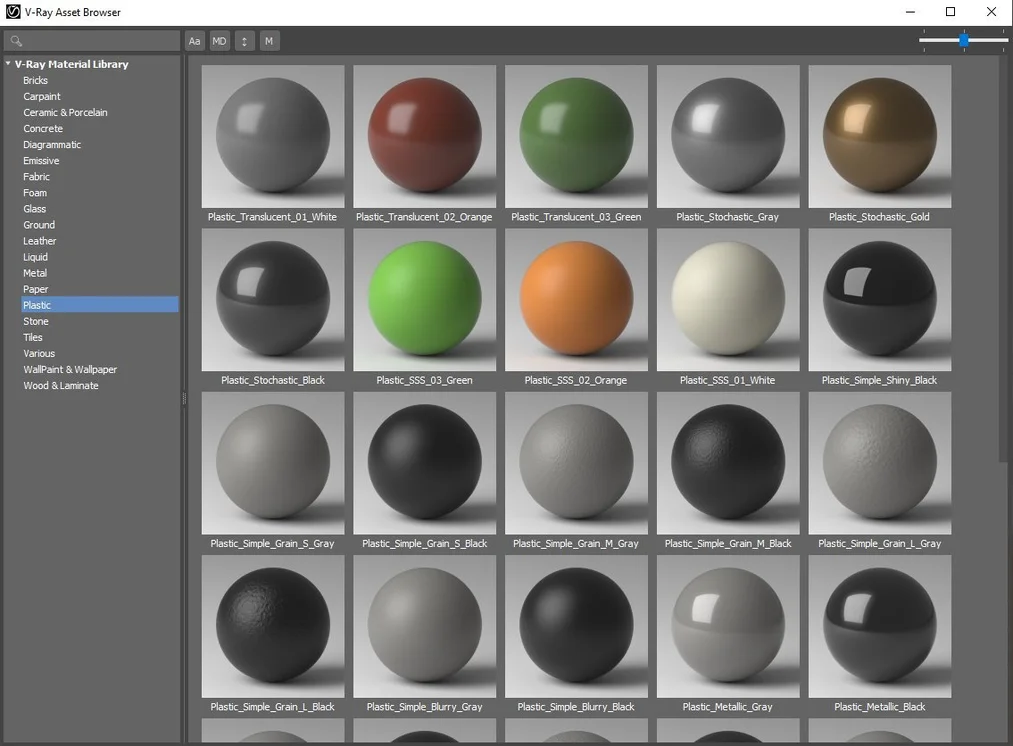This screenshot has height=746, width=1013.
Task: Click the panel splitter handle beside the tree
Action: tap(184, 398)
